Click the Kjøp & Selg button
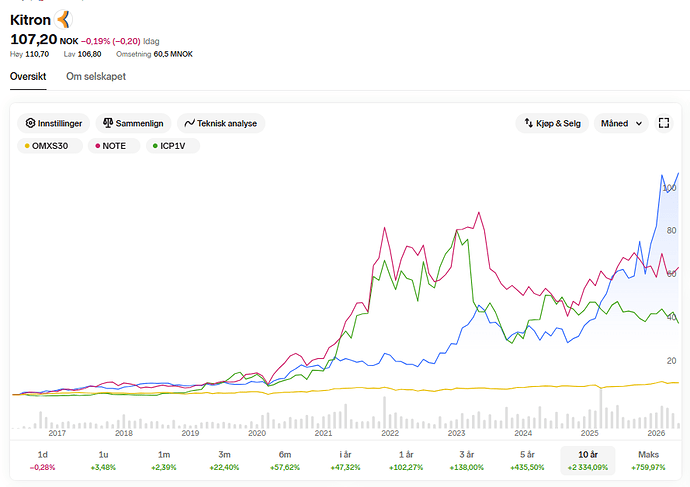The image size is (690, 487). coord(552,123)
